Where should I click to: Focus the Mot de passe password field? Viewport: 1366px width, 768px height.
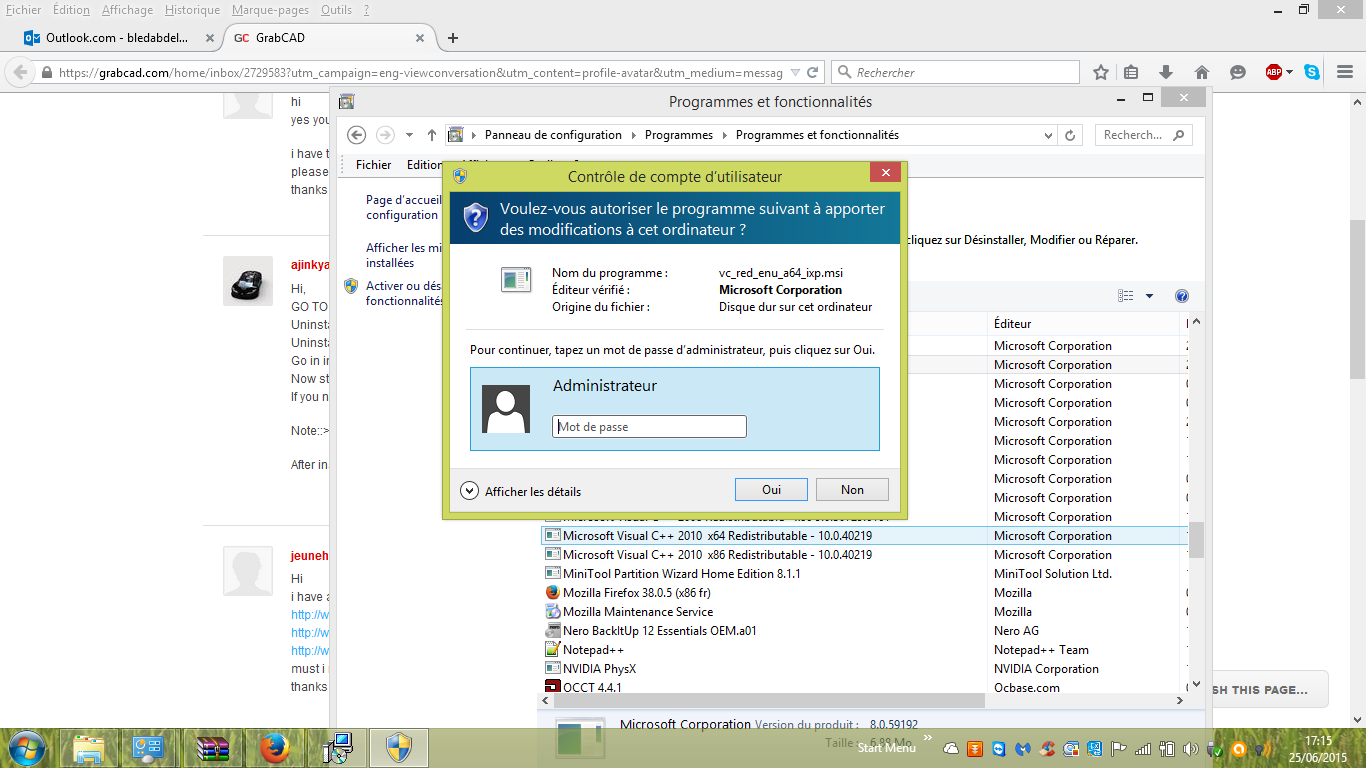[649, 426]
